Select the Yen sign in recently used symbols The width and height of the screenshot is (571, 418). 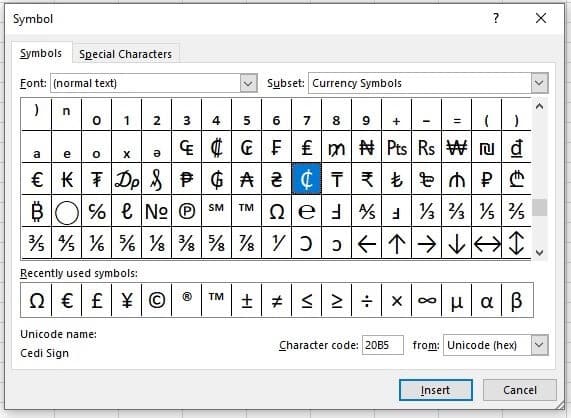pos(126,300)
